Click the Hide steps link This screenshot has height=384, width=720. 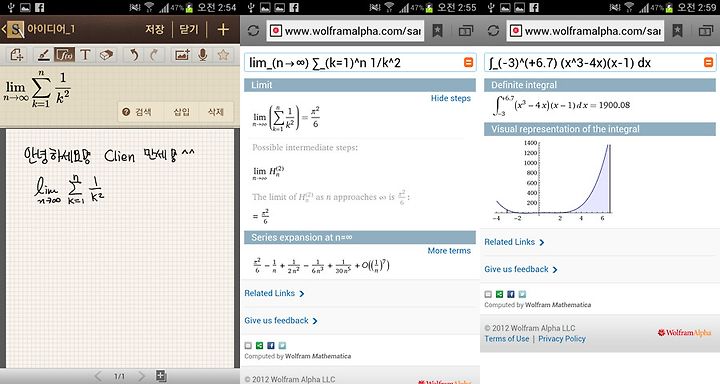[450, 98]
